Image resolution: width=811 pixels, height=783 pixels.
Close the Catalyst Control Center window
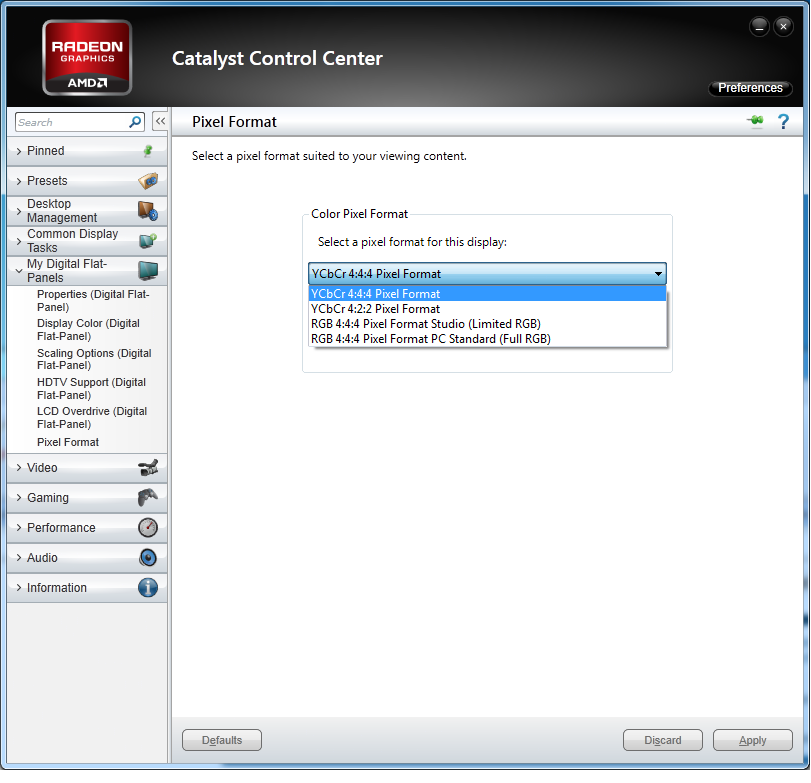pyautogui.click(x=784, y=26)
